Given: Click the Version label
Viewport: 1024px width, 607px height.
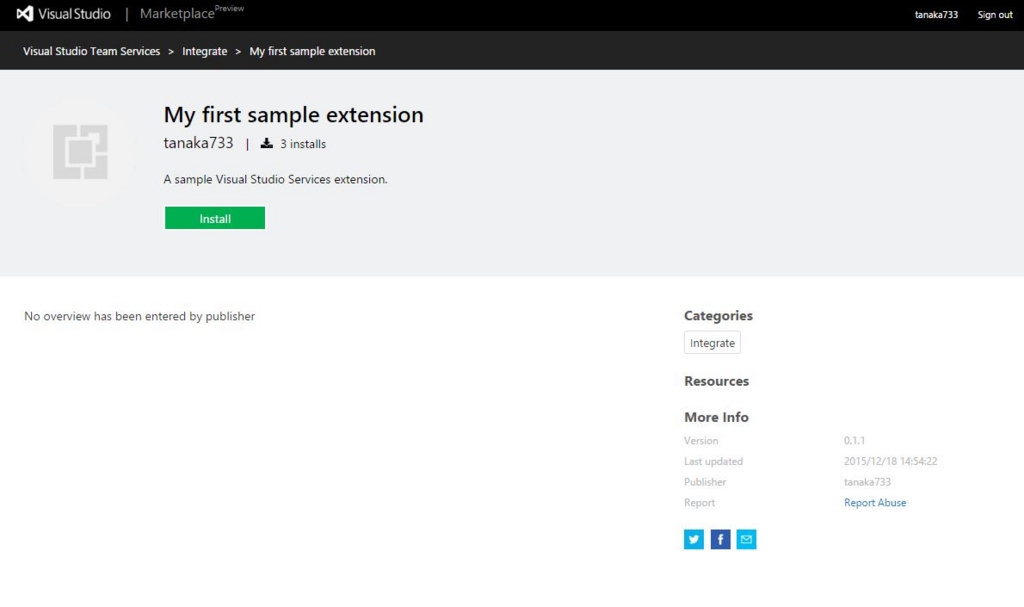Looking at the screenshot, I should coord(701,440).
